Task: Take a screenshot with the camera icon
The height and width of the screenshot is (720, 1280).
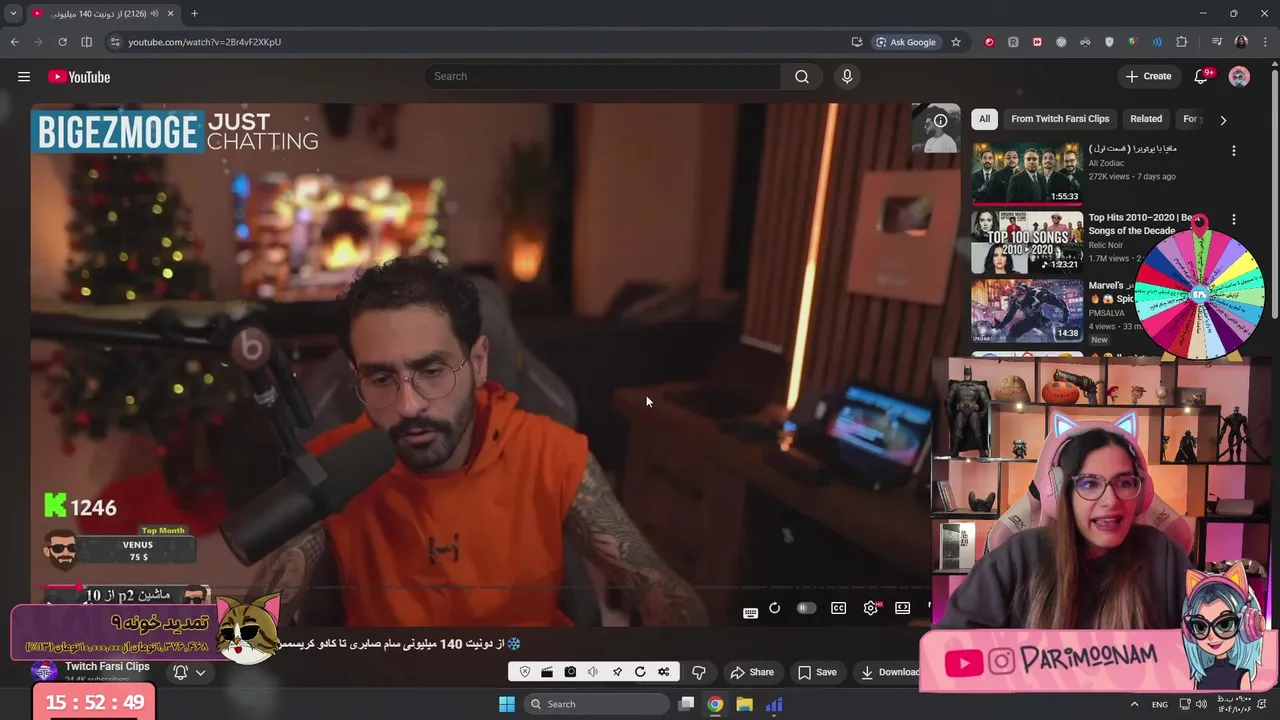Action: pos(570,672)
